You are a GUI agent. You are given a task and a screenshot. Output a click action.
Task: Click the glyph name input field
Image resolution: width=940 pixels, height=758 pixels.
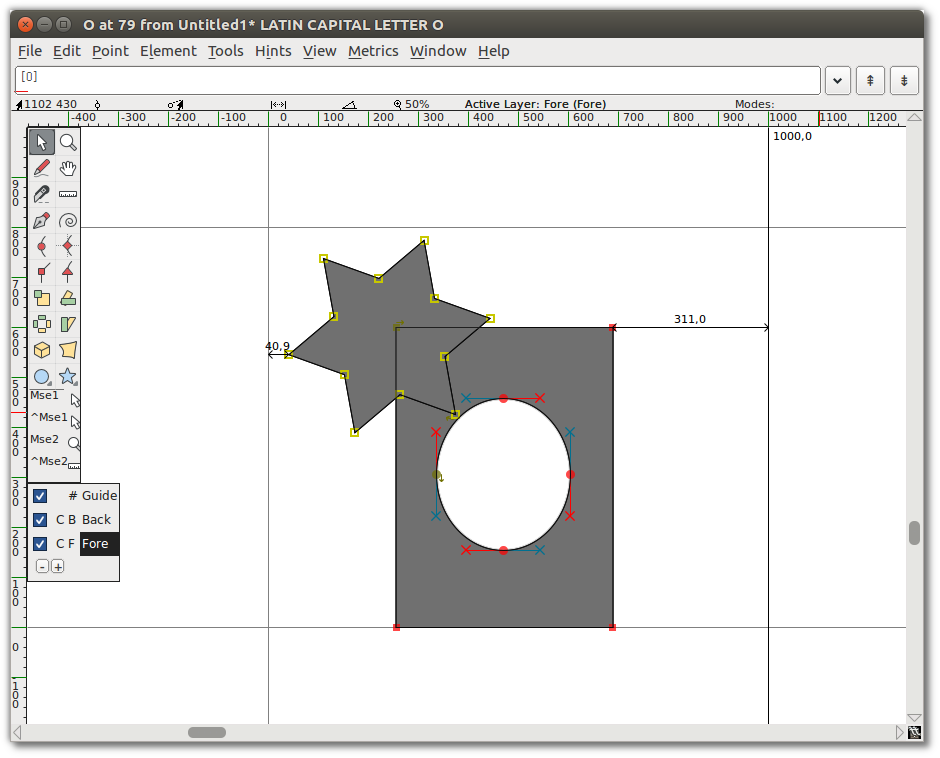[x=400, y=81]
